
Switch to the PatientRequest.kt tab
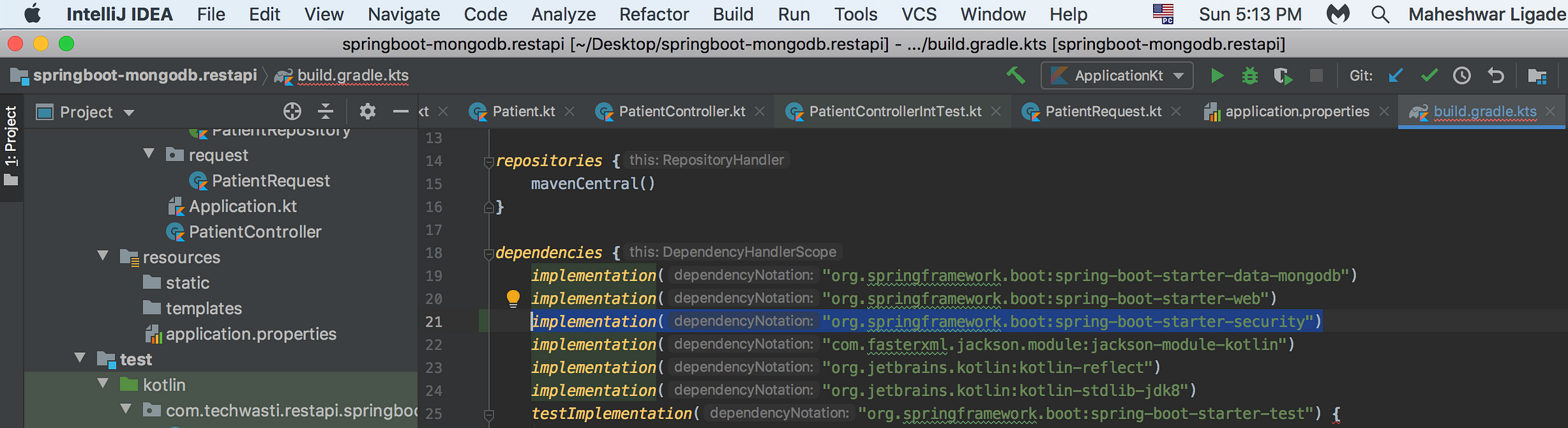(x=1103, y=112)
